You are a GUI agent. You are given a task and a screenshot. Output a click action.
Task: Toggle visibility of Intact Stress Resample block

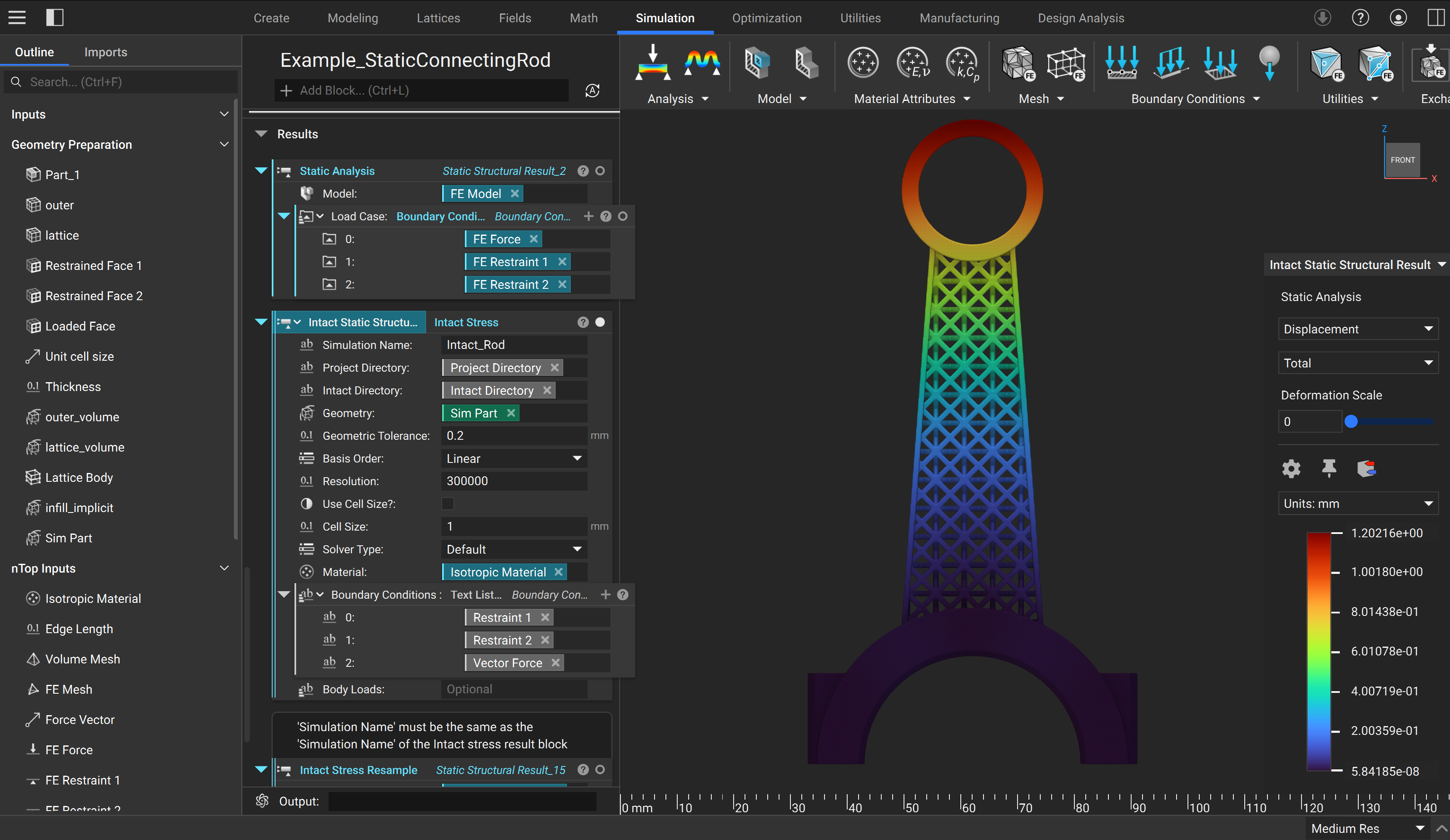click(x=600, y=769)
